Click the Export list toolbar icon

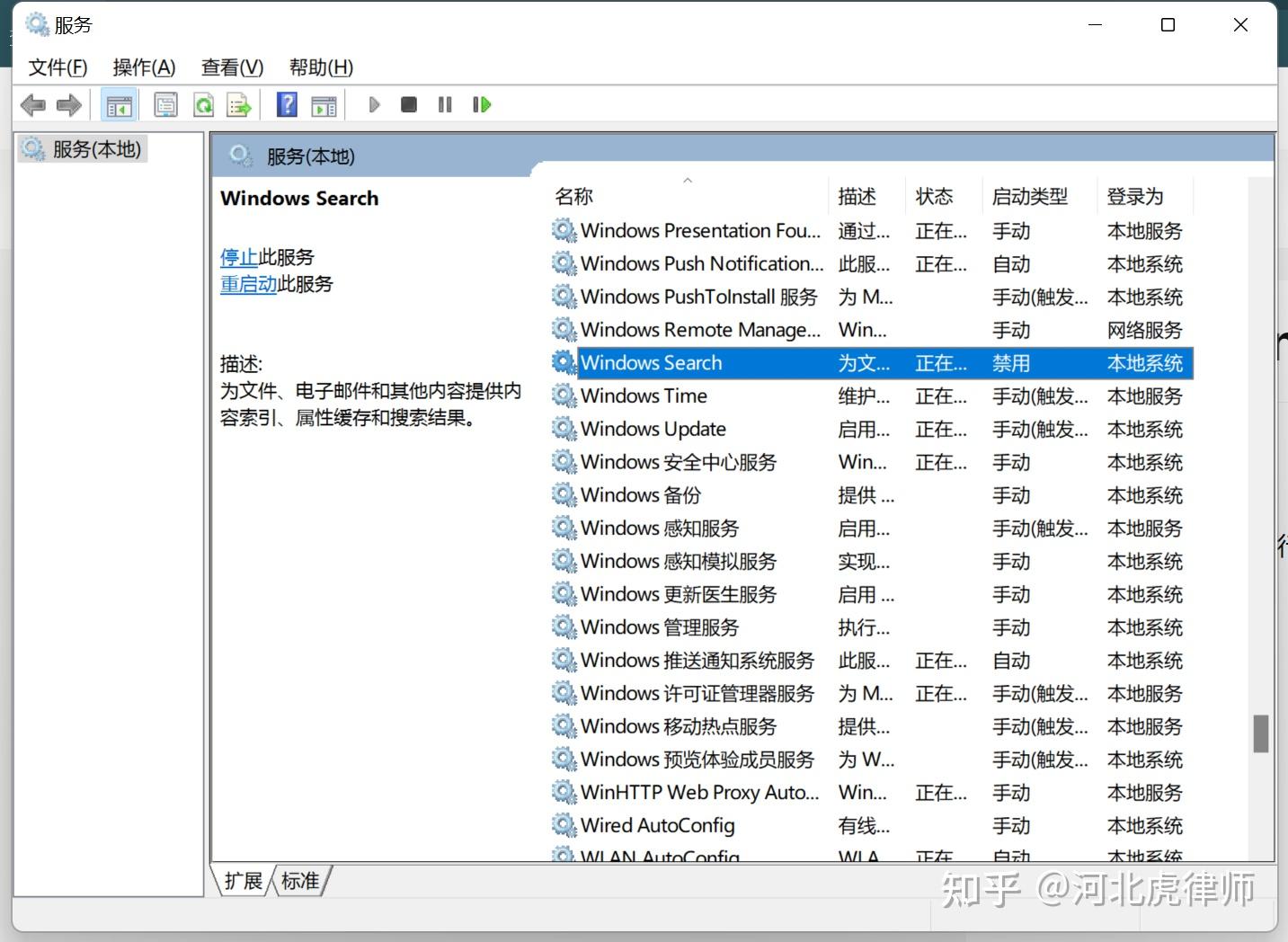click(x=239, y=105)
